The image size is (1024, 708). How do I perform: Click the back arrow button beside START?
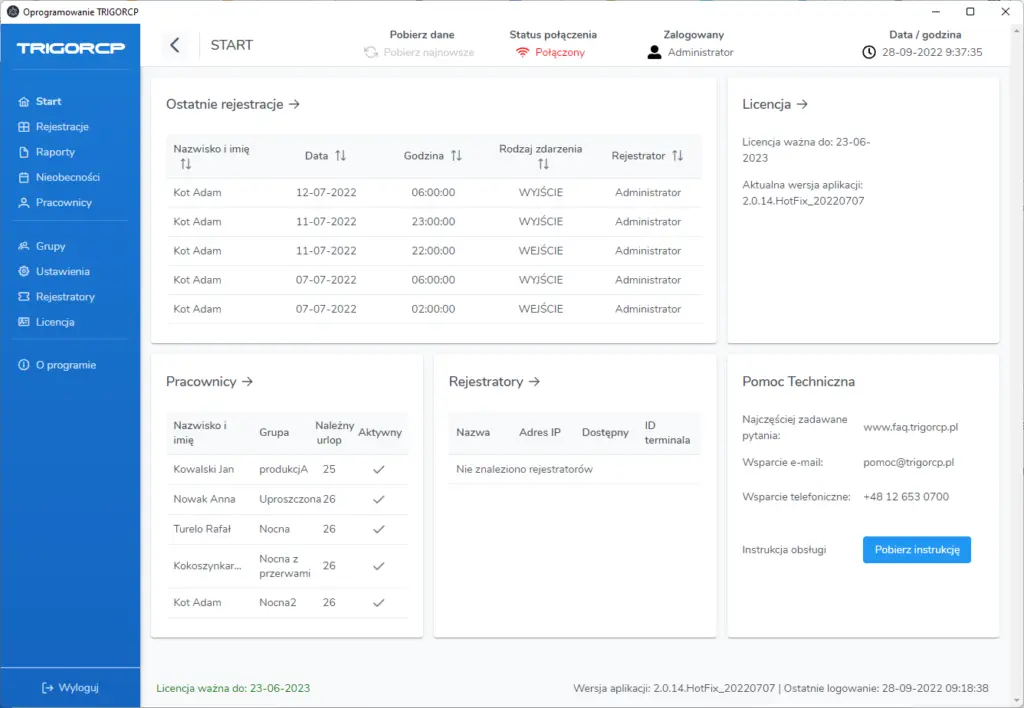pos(175,45)
